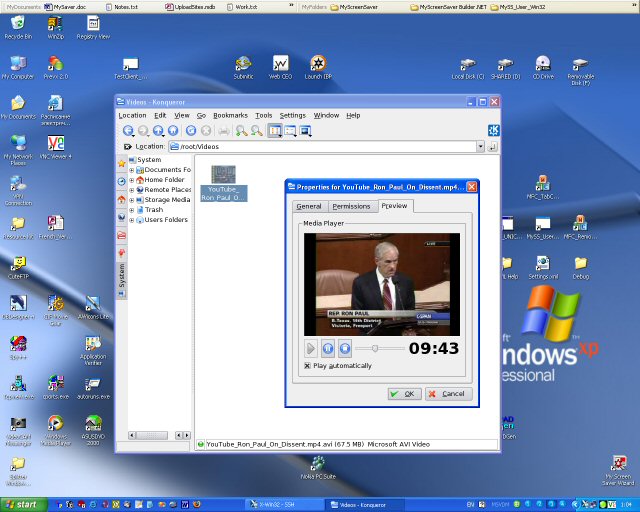Viewport: 640px width, 512px height.
Task: Open the Bookmarks menu
Action: 230,116
